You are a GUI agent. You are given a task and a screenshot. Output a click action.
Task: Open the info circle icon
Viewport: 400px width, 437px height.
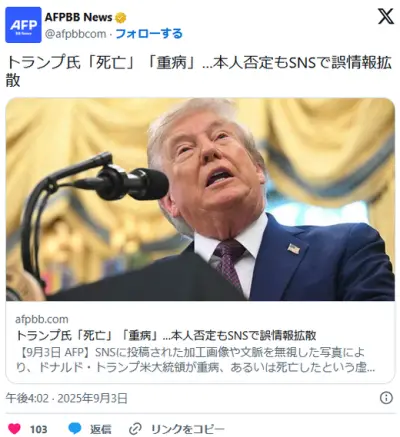pos(386,398)
